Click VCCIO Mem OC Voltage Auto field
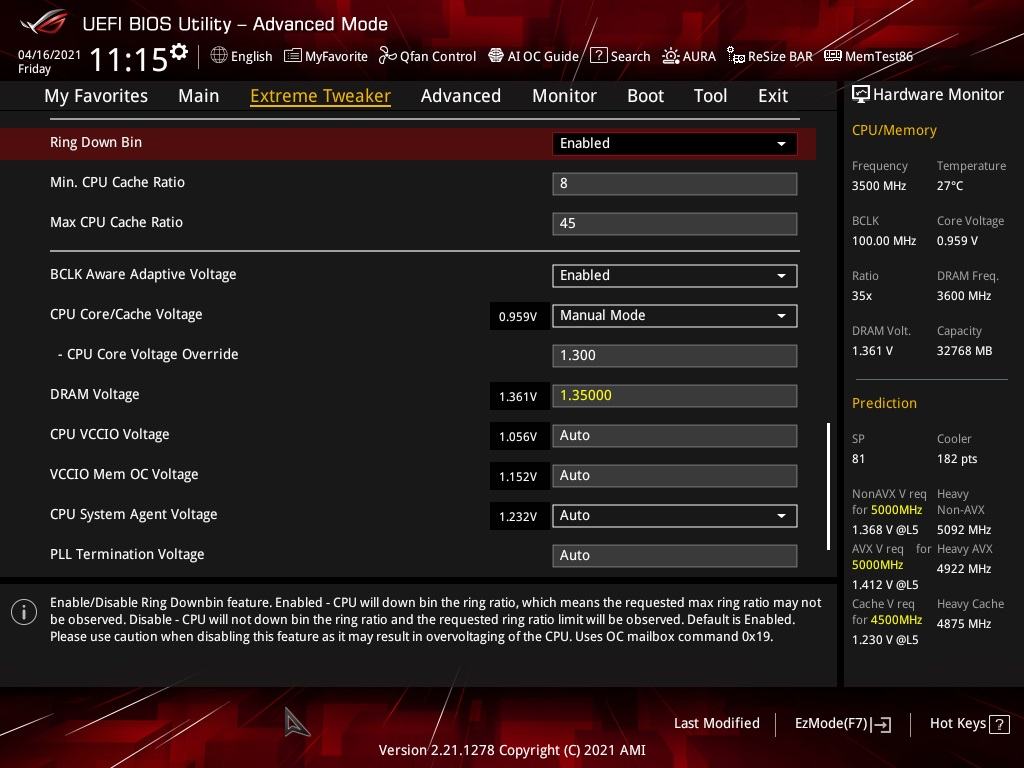This screenshot has height=768, width=1024. point(674,475)
